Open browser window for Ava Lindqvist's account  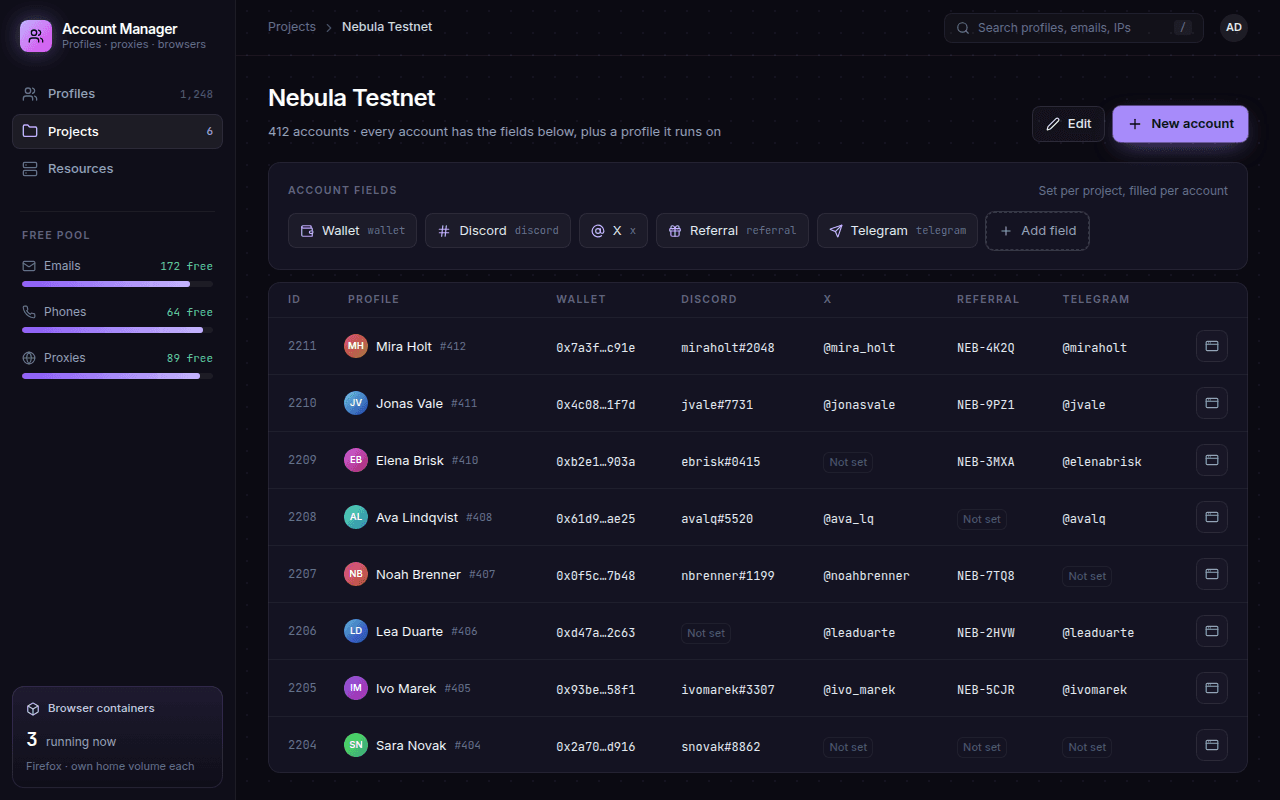[x=1212, y=517]
